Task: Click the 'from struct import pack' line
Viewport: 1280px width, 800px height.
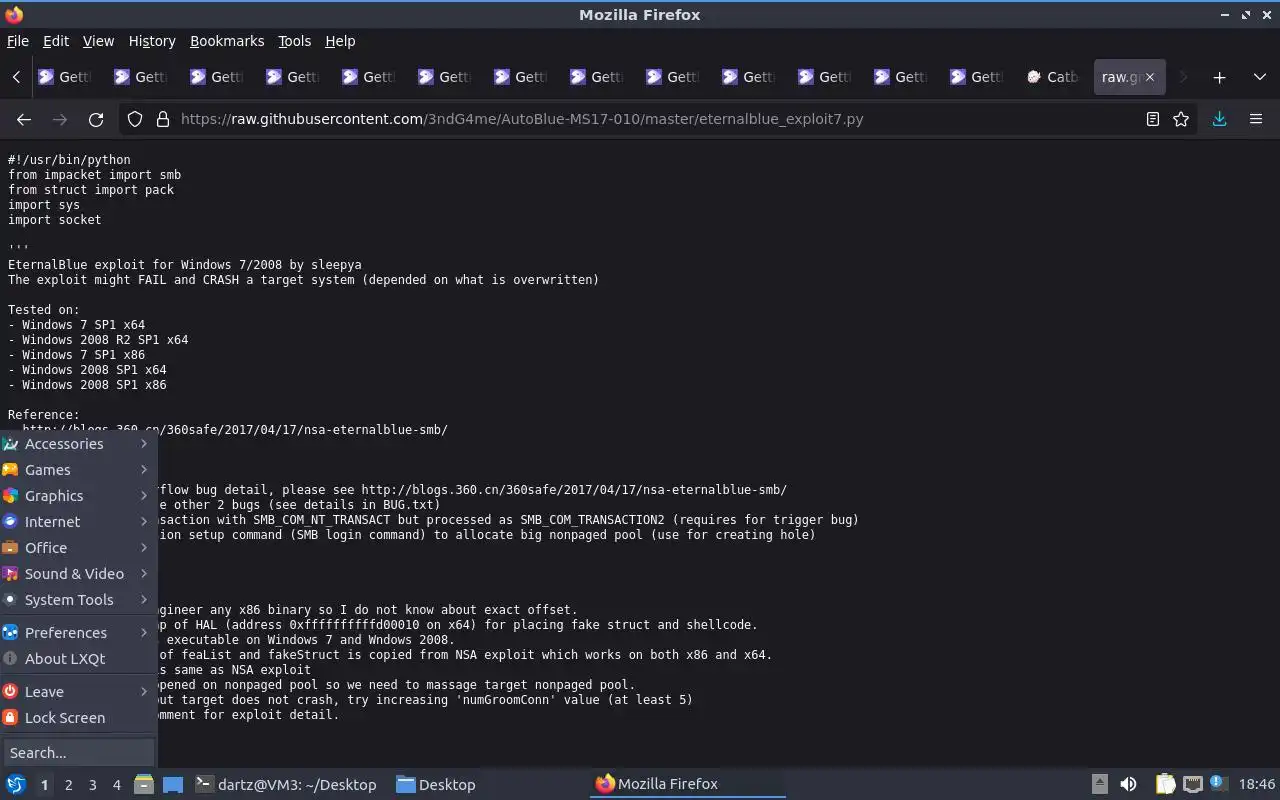Action: point(91,190)
